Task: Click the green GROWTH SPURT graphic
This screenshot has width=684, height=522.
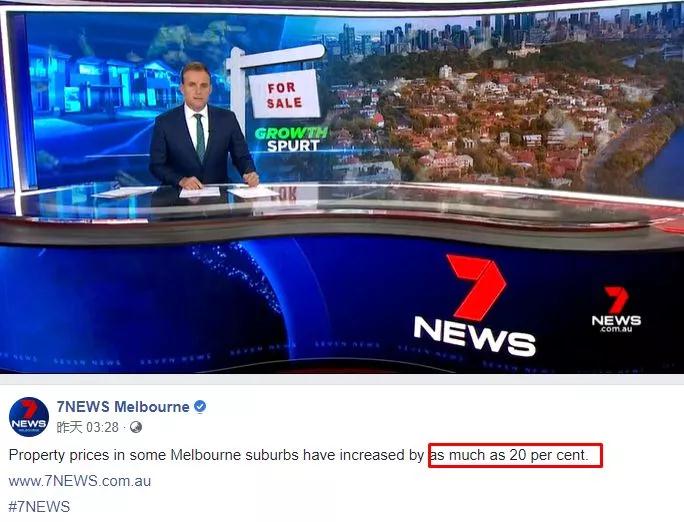Action: tap(291, 139)
